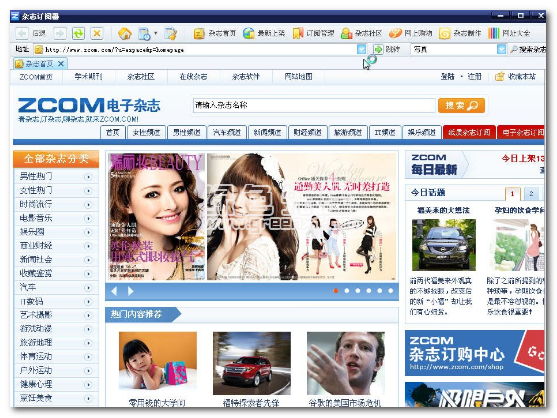Click the 注册 register link
557x418 pixels.
click(x=474, y=76)
